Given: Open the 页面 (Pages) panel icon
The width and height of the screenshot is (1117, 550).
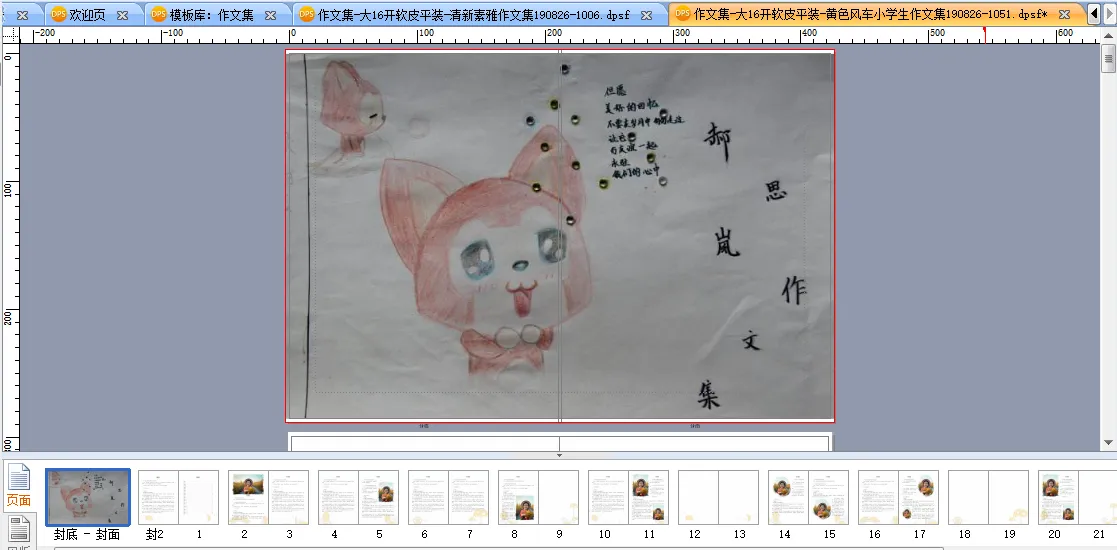Looking at the screenshot, I should tap(18, 483).
